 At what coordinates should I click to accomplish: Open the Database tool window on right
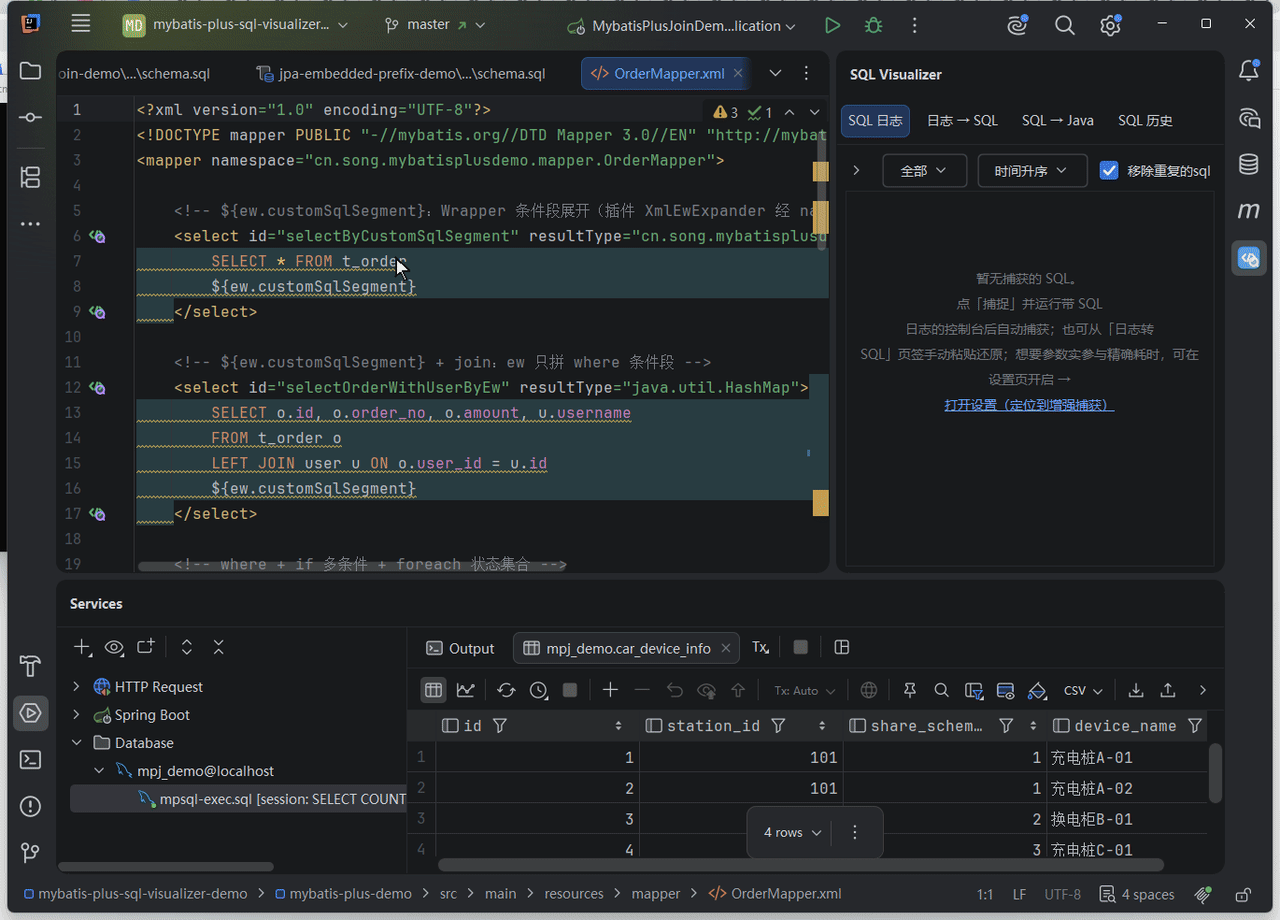click(1249, 164)
